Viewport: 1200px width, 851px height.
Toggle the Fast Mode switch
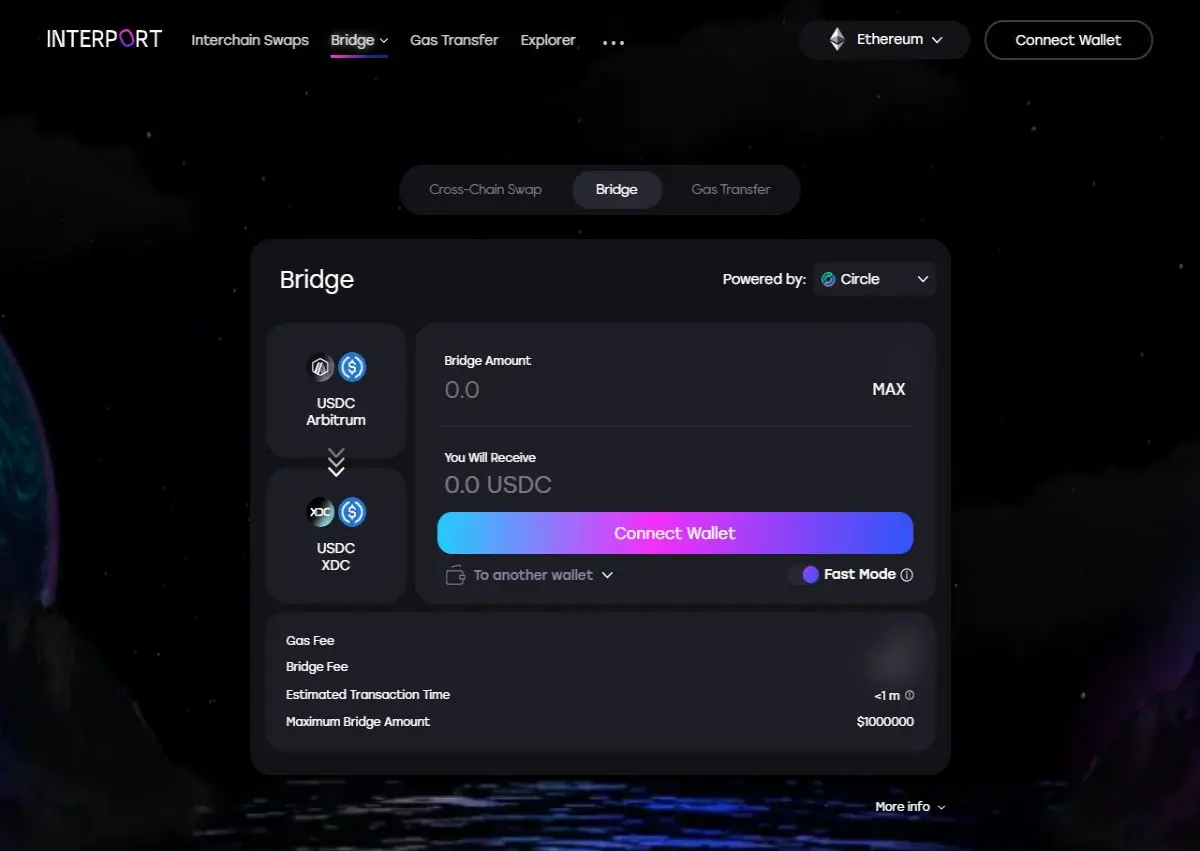pyautogui.click(x=804, y=575)
